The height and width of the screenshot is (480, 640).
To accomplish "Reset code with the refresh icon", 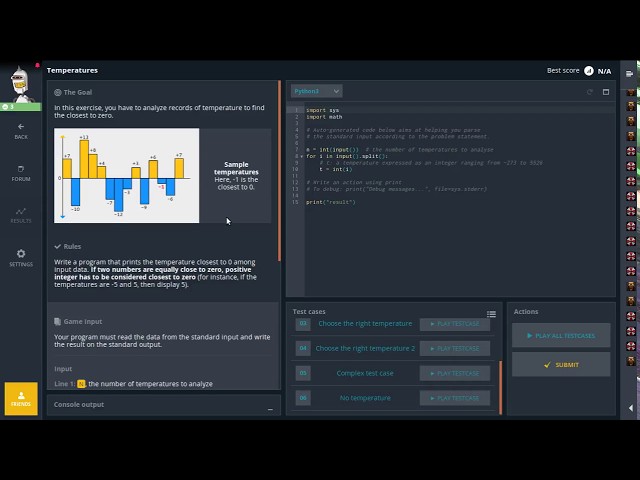I will tap(589, 92).
